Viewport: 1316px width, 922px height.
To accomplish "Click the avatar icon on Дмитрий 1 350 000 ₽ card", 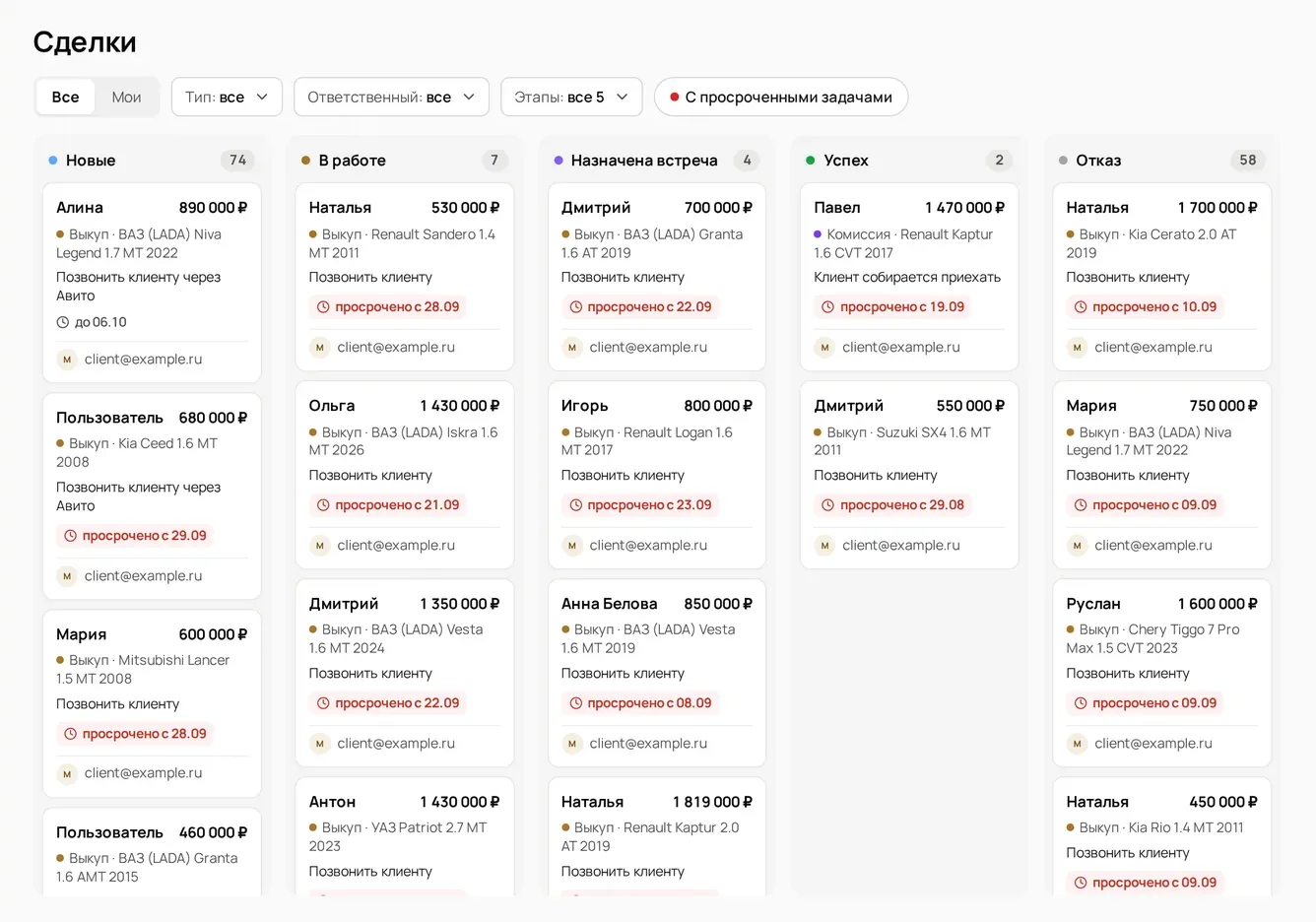I will [x=320, y=744].
